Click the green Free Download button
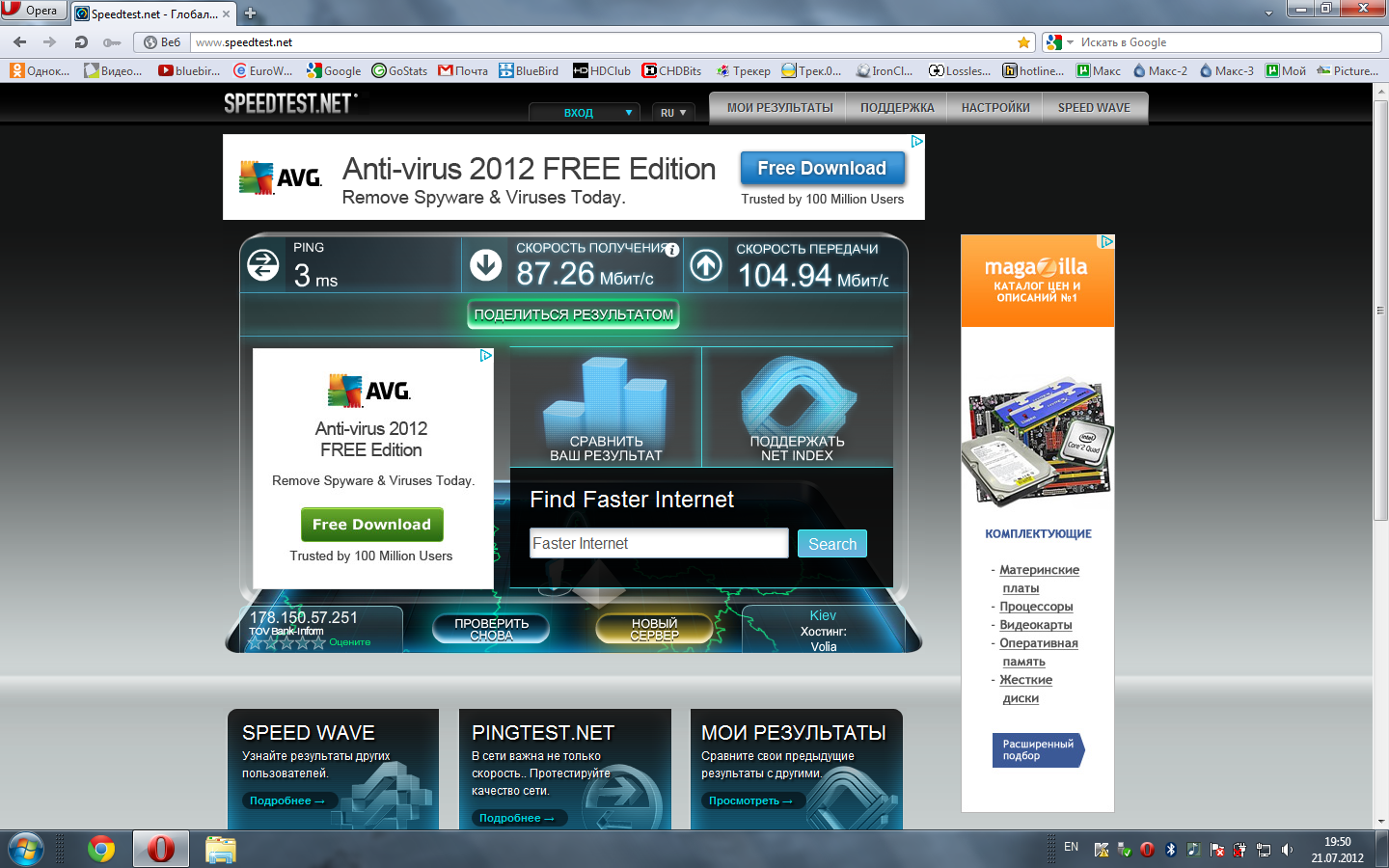Viewport: 1389px width, 868px height. coord(371,525)
